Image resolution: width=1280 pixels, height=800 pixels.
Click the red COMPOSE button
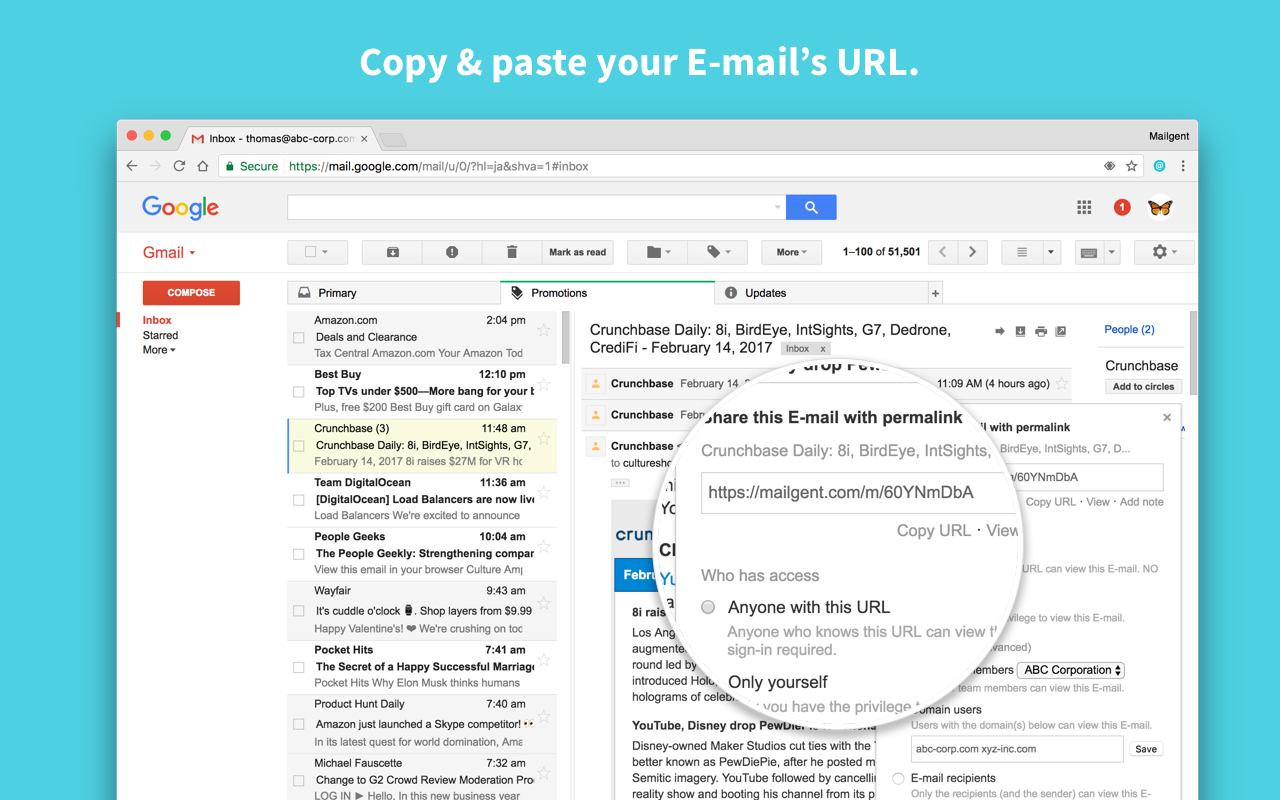click(x=191, y=293)
